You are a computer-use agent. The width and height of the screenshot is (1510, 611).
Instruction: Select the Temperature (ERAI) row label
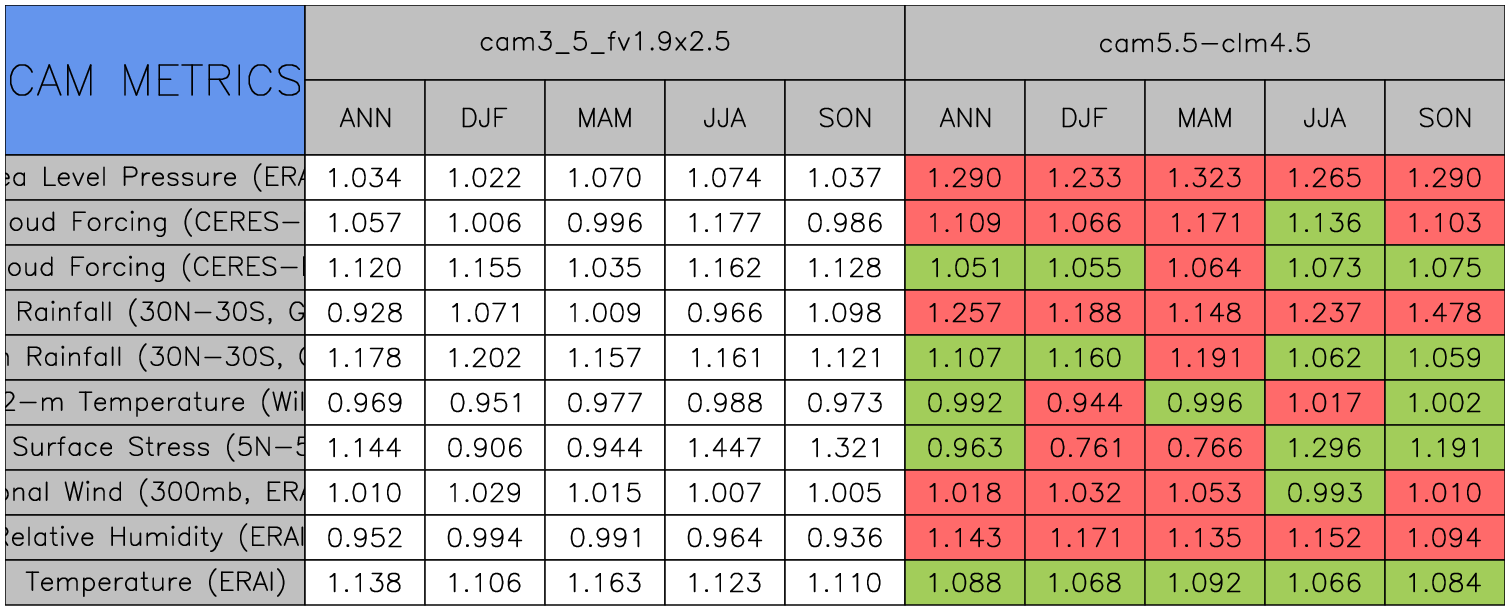click(155, 582)
